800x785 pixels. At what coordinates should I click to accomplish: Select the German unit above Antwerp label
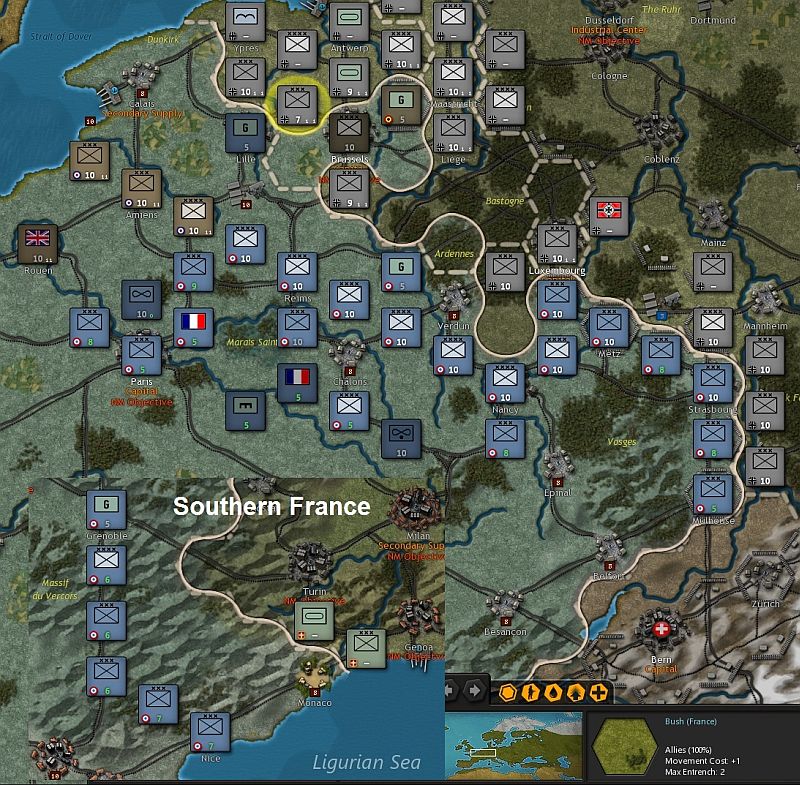(x=349, y=21)
